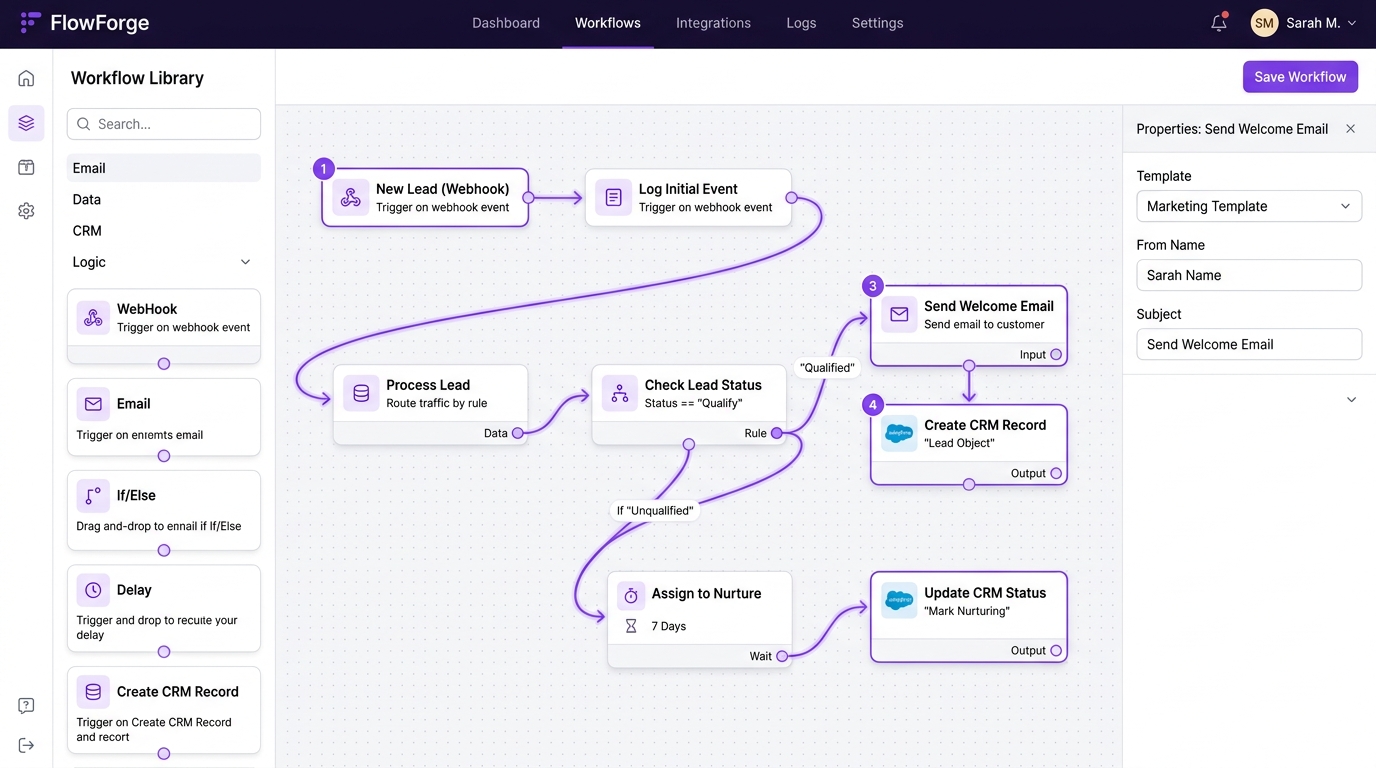Click the help question mark icon
This screenshot has width=1376, height=768.
(x=26, y=705)
